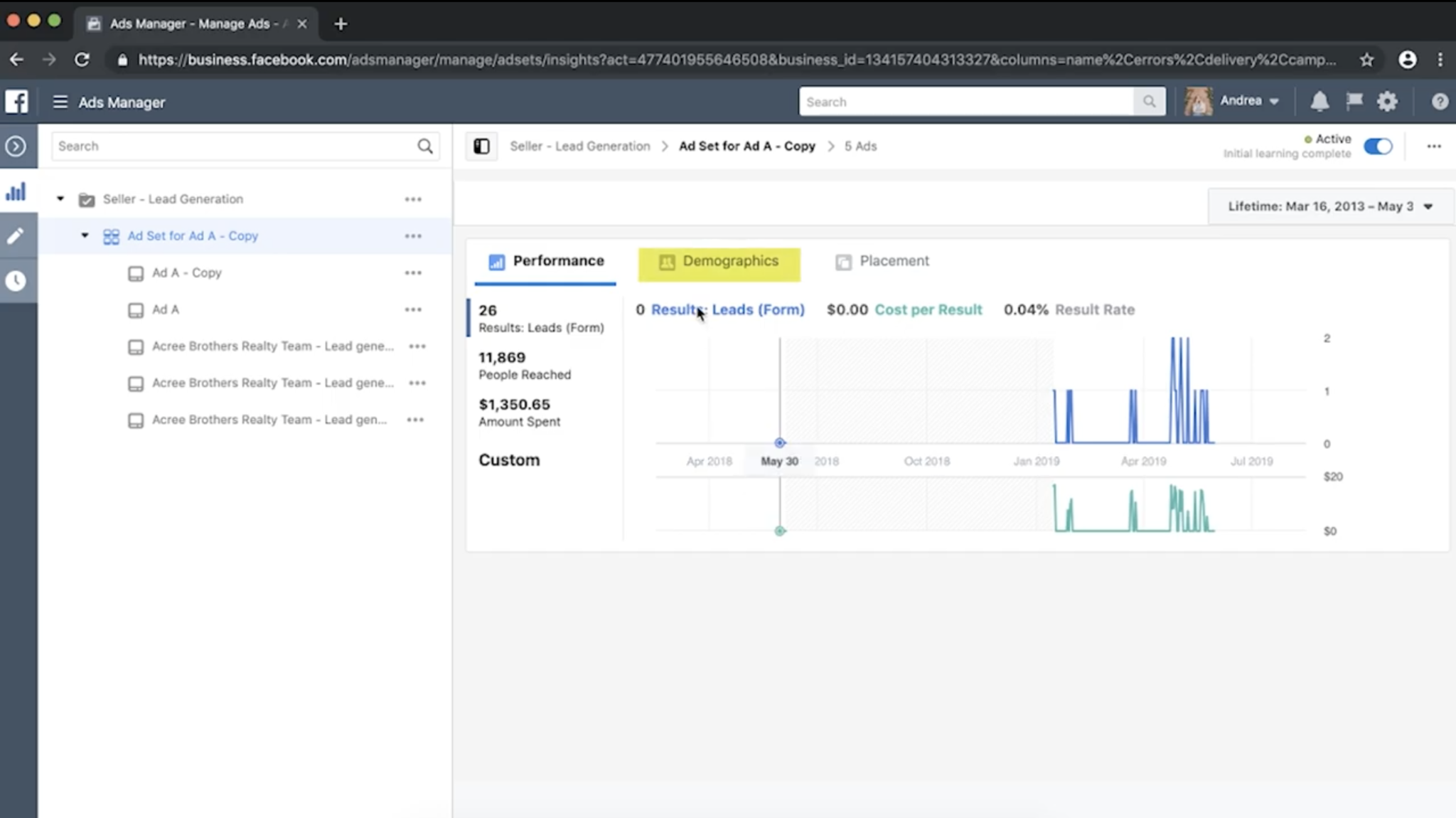The height and width of the screenshot is (818, 1456).
Task: Check the Seller - Lead Generation campaign checkbox
Action: point(86,200)
